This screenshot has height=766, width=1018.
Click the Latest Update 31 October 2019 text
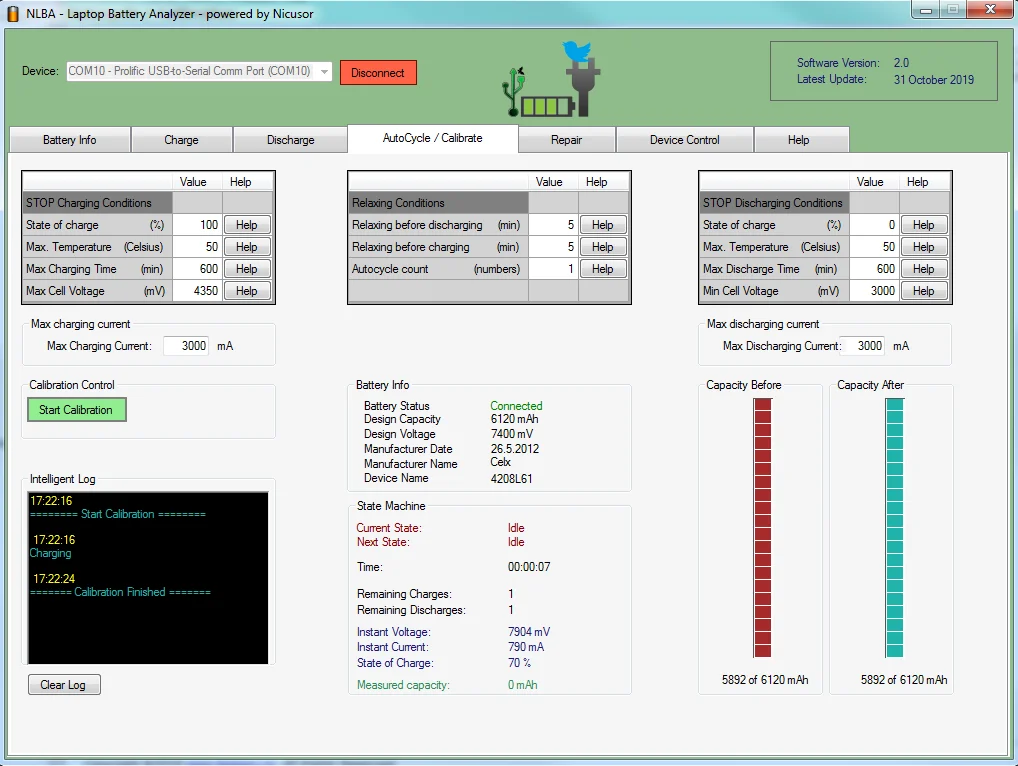coord(934,80)
